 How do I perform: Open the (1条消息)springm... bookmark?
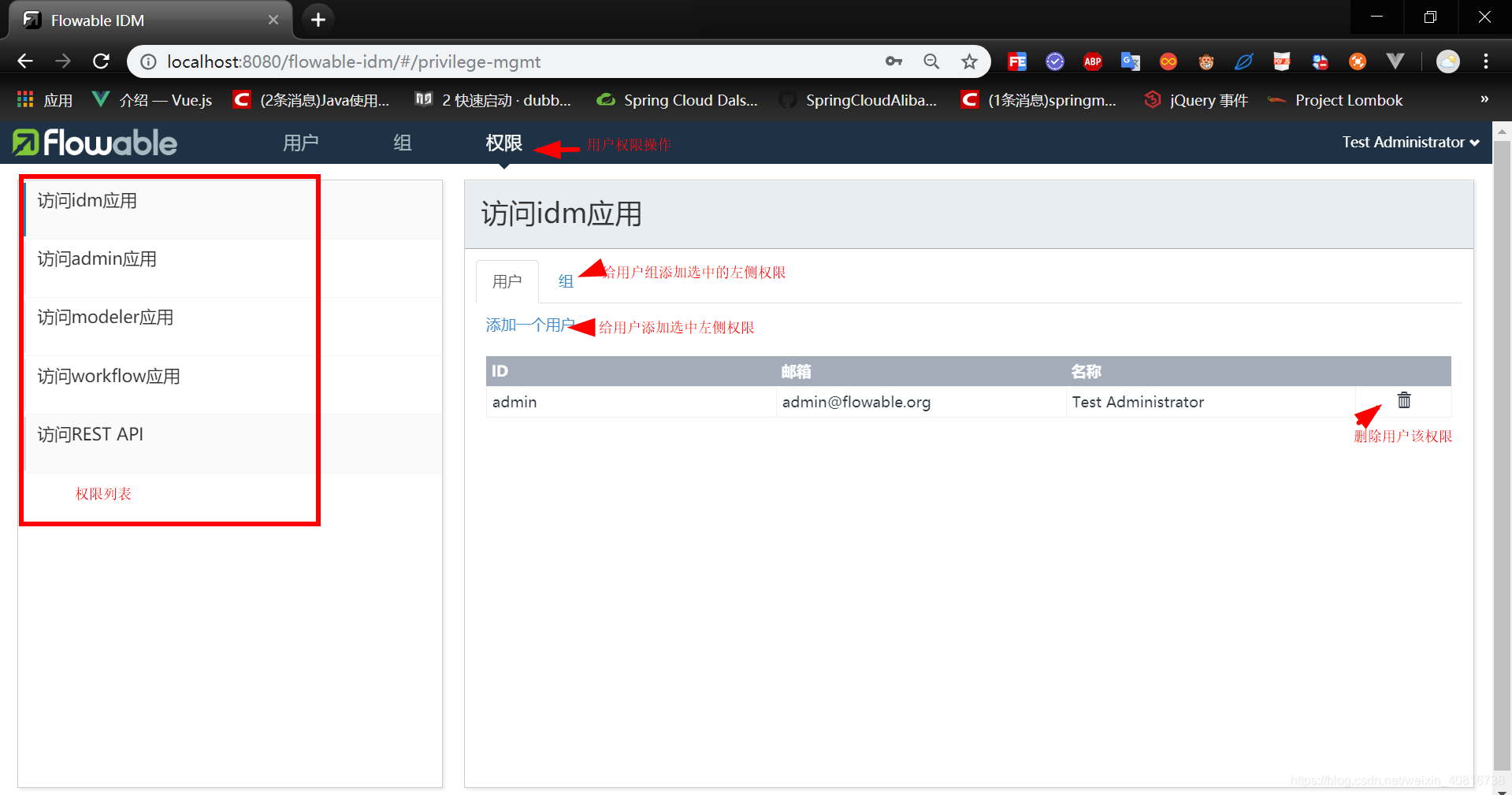click(x=1039, y=100)
